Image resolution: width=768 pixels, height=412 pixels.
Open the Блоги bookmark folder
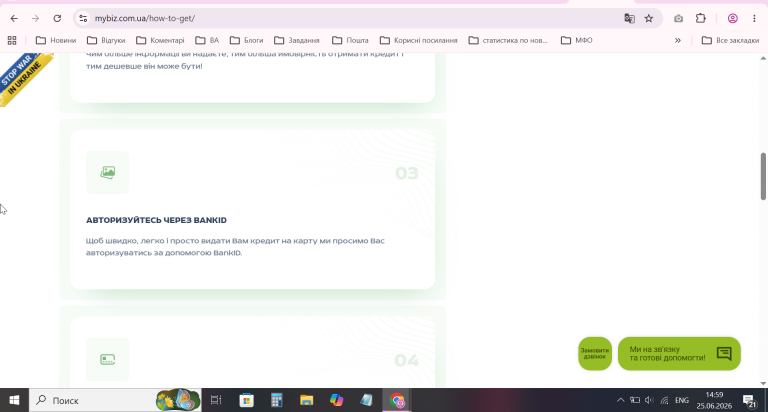pos(246,40)
